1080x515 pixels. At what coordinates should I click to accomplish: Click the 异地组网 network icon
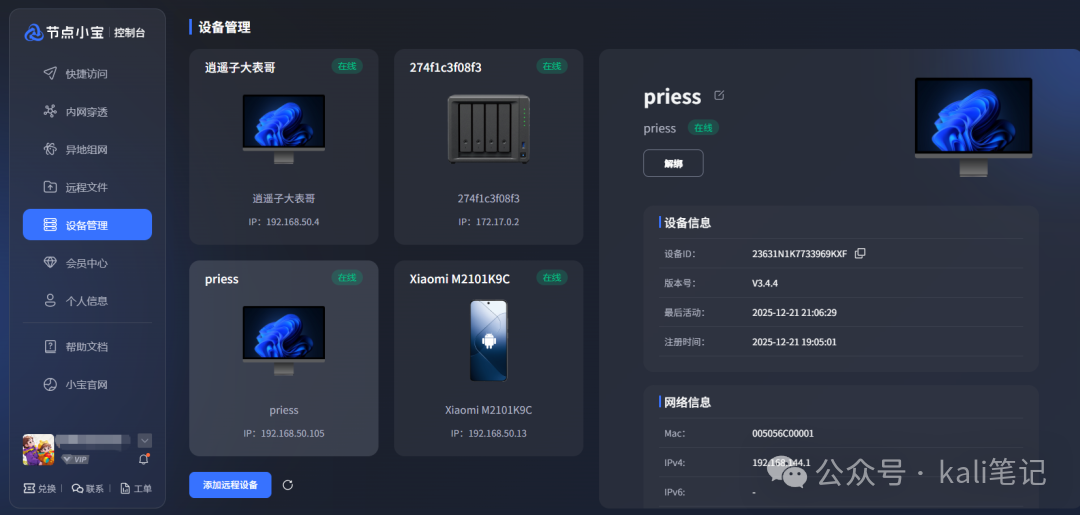pos(50,149)
